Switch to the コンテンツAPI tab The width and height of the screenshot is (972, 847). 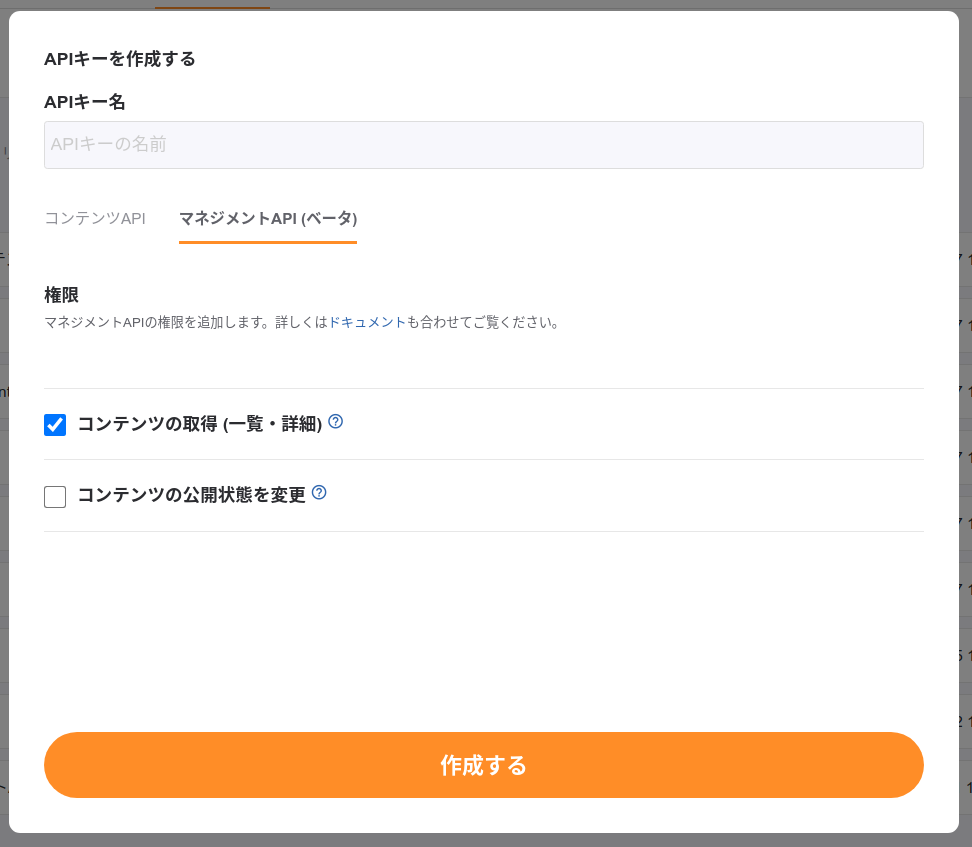point(95,218)
